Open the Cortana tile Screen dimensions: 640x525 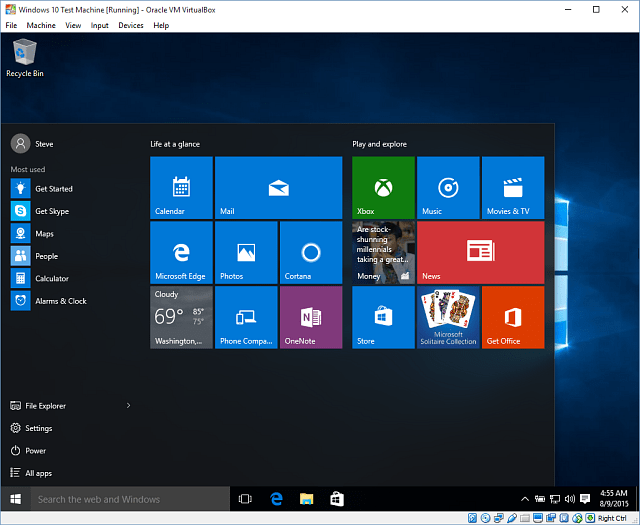(311, 252)
